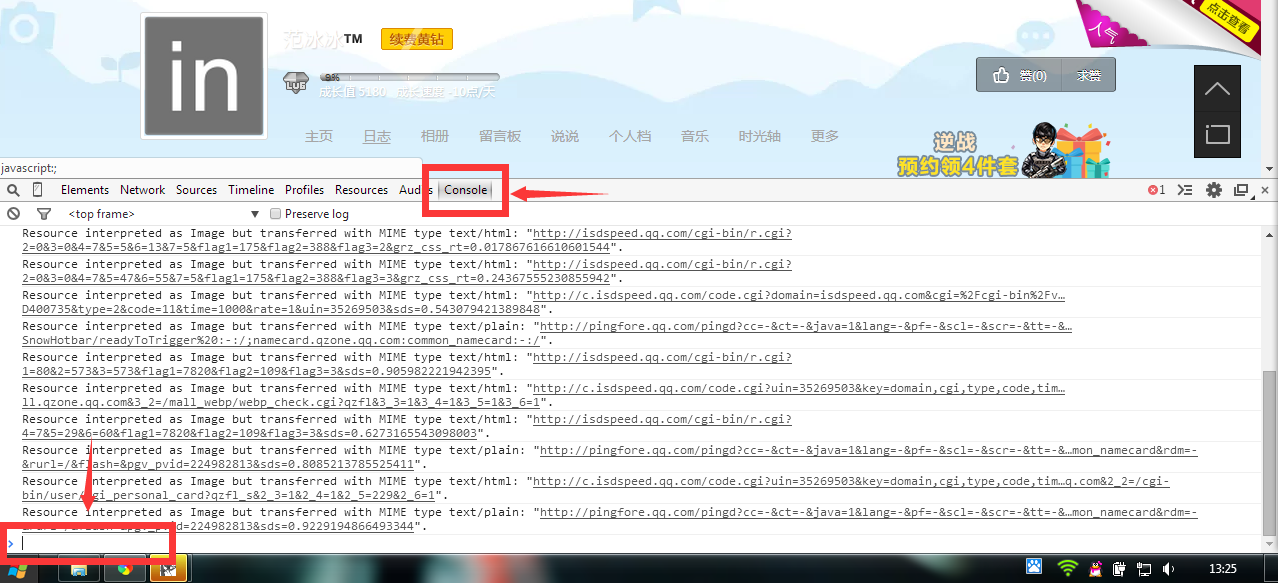
Task: Open the console filter funnel icon
Action: (x=43, y=214)
